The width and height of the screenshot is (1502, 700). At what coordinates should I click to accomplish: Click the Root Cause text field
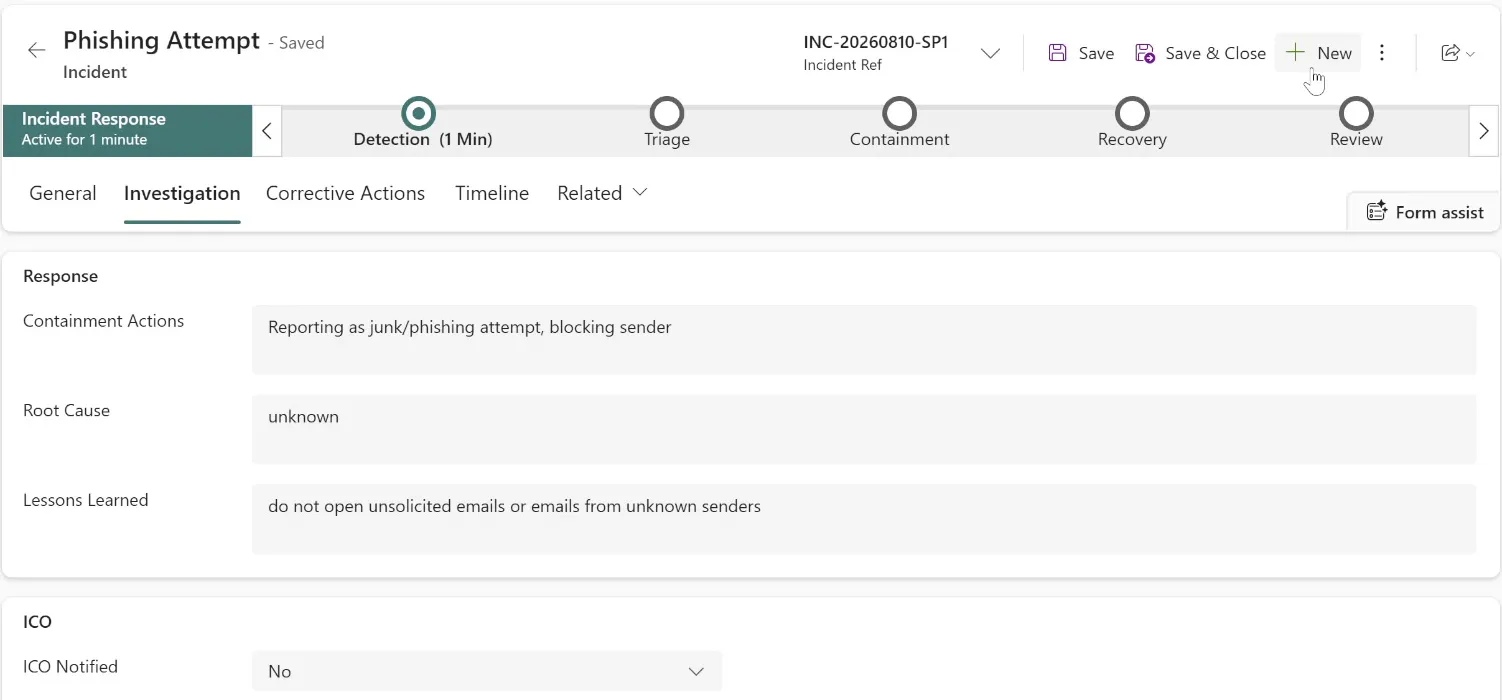(864, 429)
